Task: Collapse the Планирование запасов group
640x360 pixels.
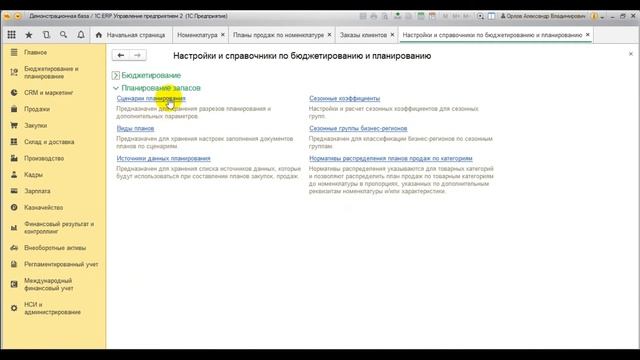Action: tap(116, 88)
